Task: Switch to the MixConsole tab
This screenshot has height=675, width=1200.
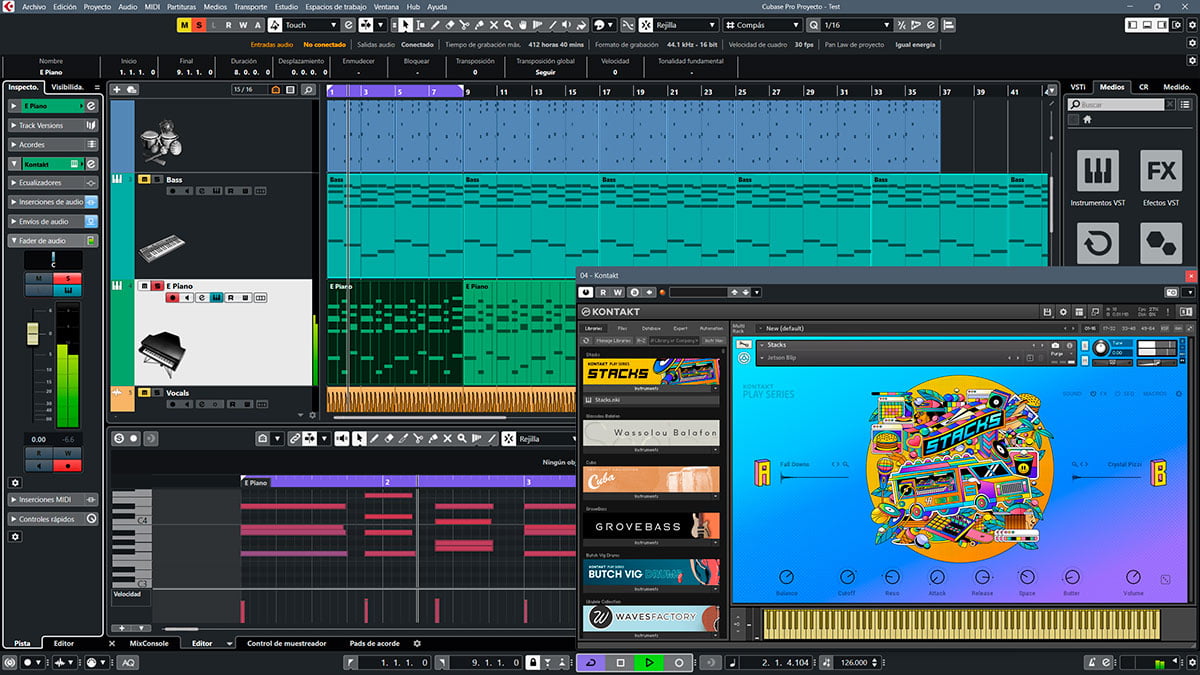Action: pos(150,644)
